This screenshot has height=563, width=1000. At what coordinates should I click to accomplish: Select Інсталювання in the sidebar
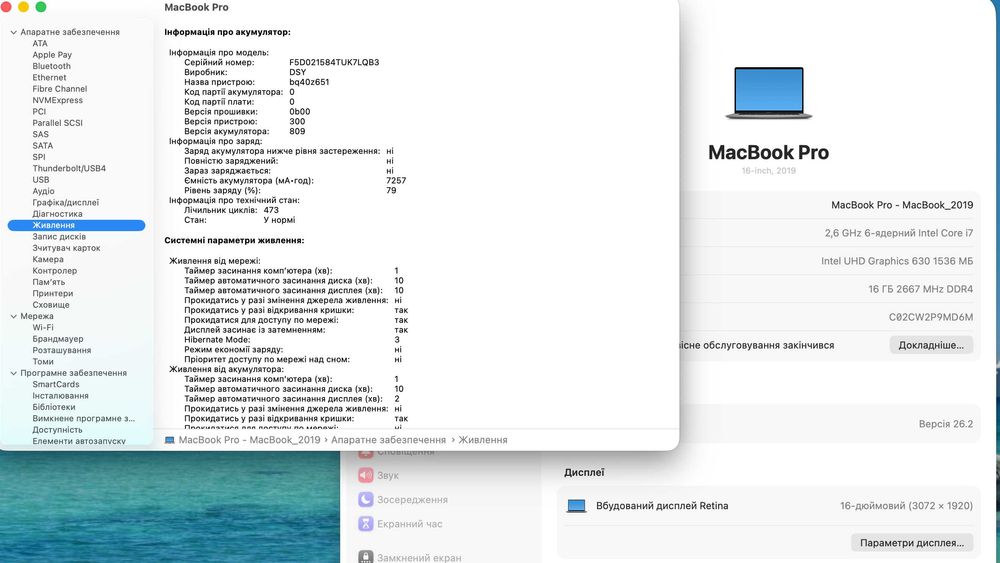61,396
